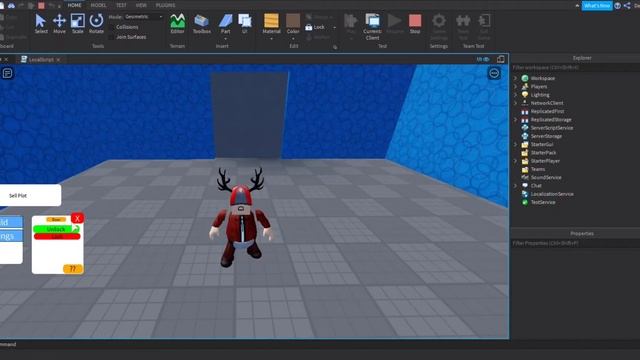Viewport: 640px width, 360px height.
Task: Switch to the PLUGINS ribbon tab
Action: (165, 5)
